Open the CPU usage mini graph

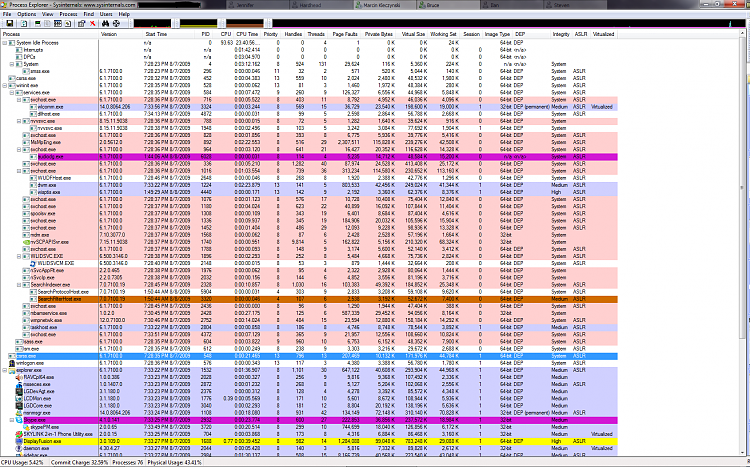point(152,23)
